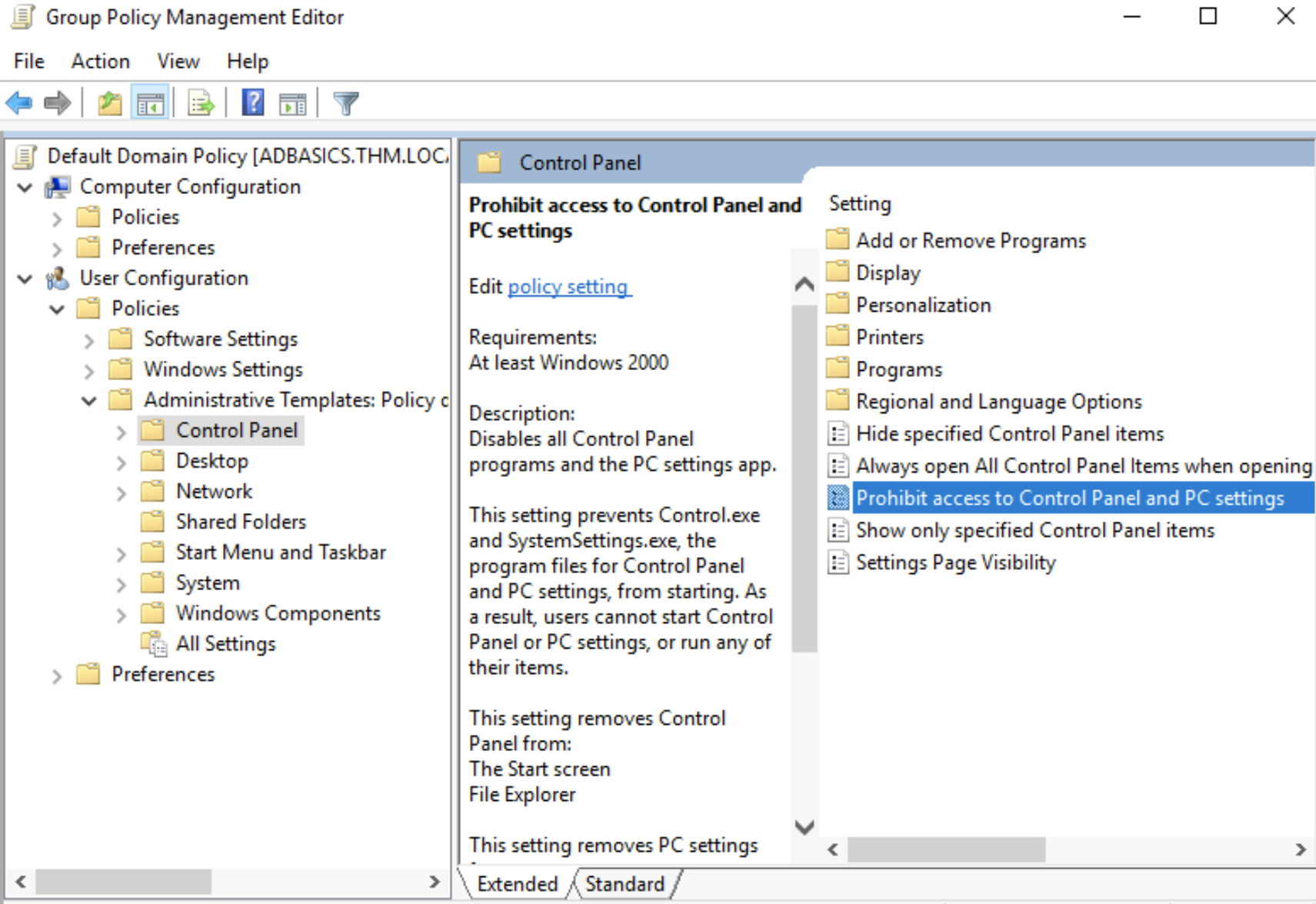1316x904 pixels.
Task: Expand the Windows Settings node
Action: (89, 371)
